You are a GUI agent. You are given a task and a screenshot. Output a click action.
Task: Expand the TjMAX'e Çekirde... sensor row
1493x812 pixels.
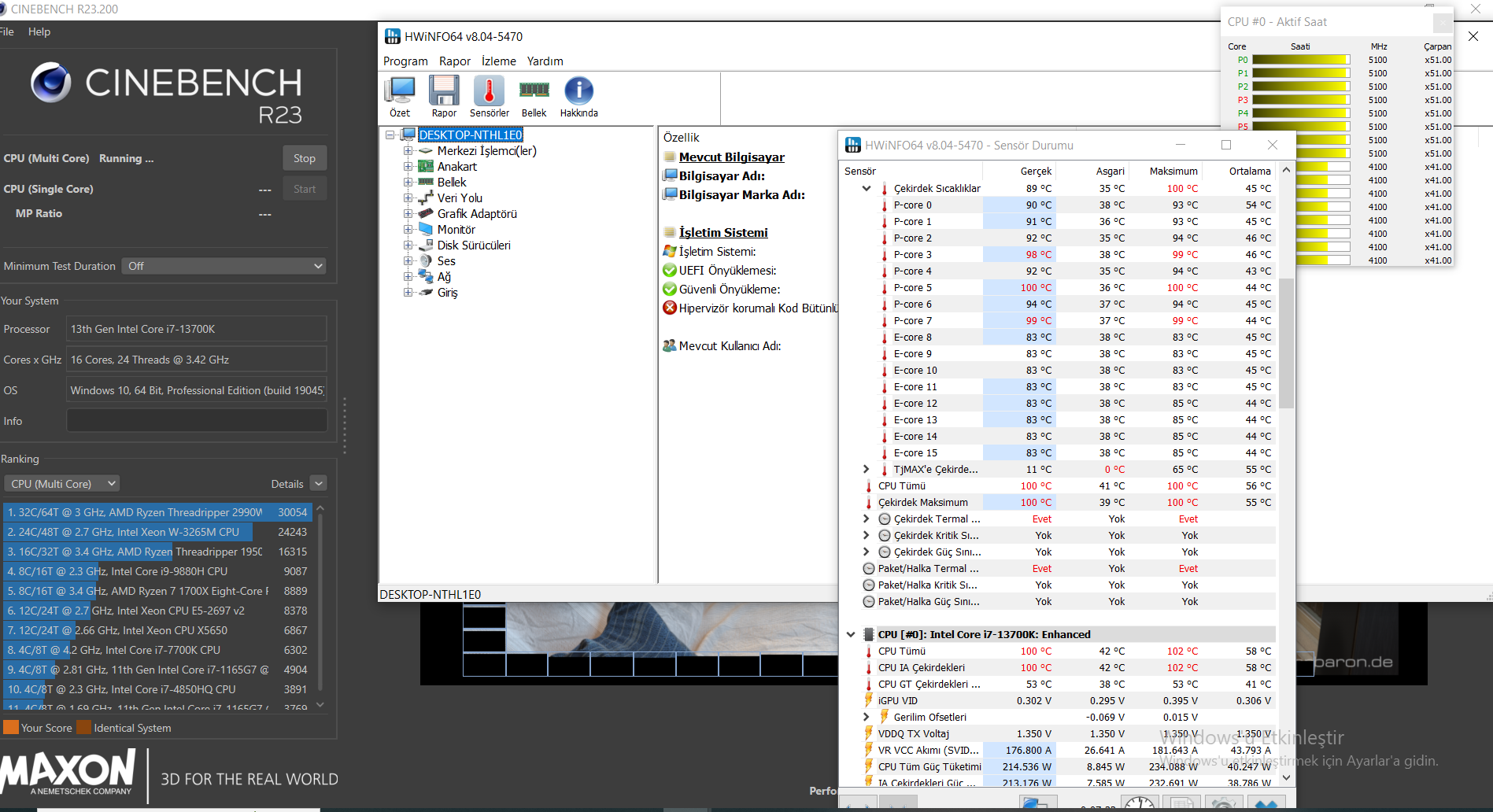(867, 469)
